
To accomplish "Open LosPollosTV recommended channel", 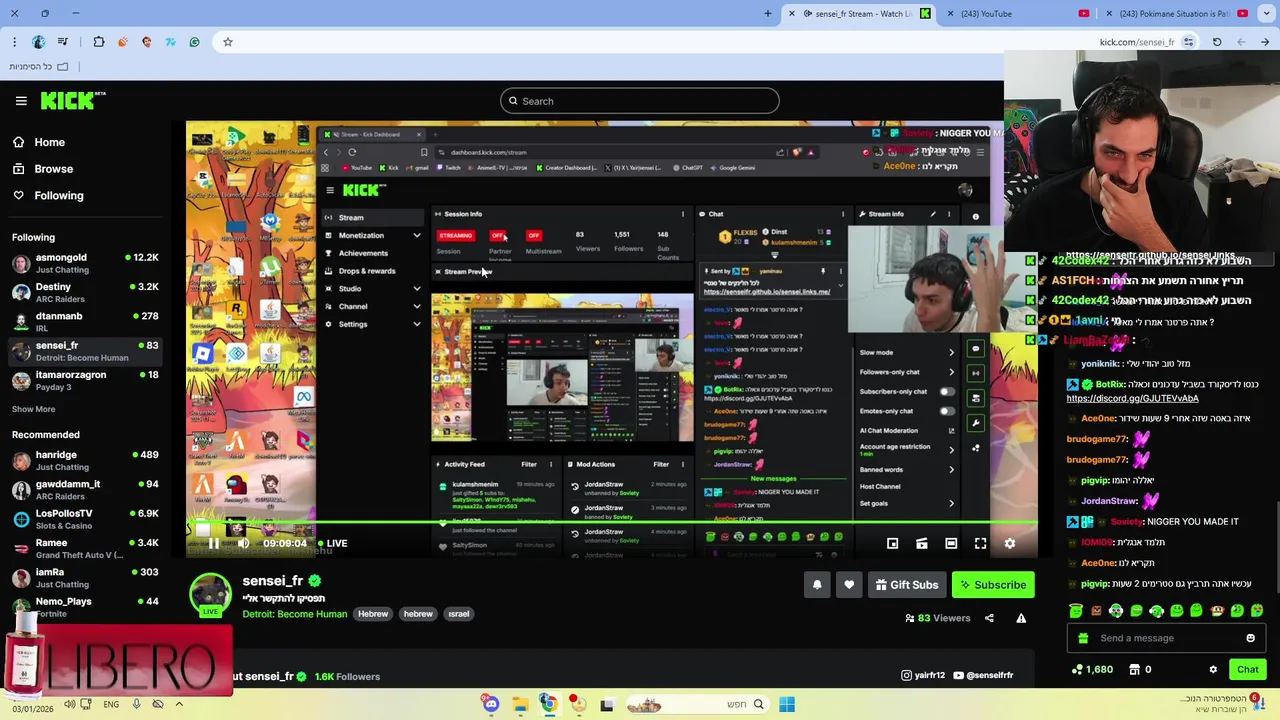I will tap(85, 519).
